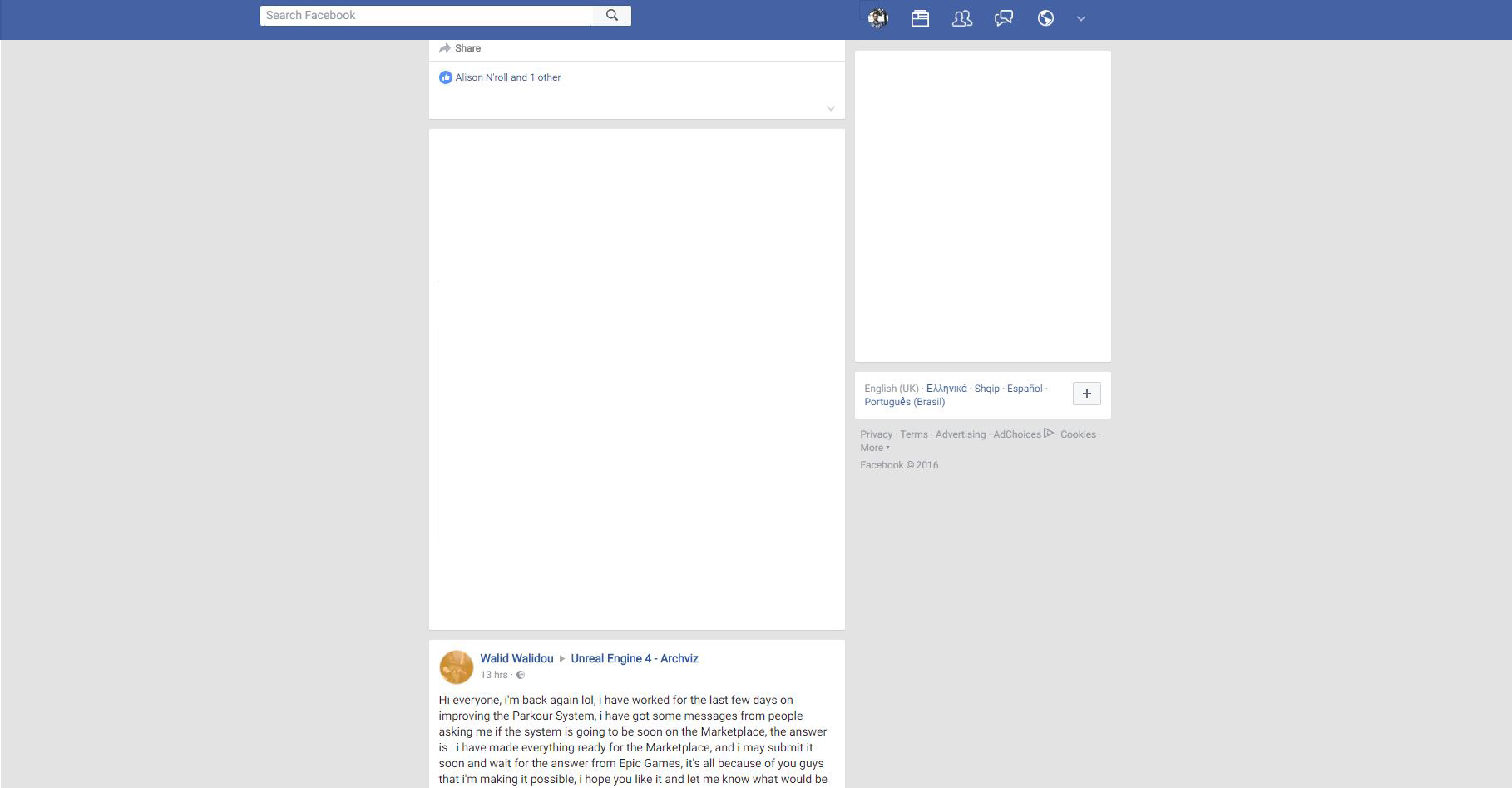The height and width of the screenshot is (788, 1512).
Task: Switch language to Español
Action: [1024, 388]
